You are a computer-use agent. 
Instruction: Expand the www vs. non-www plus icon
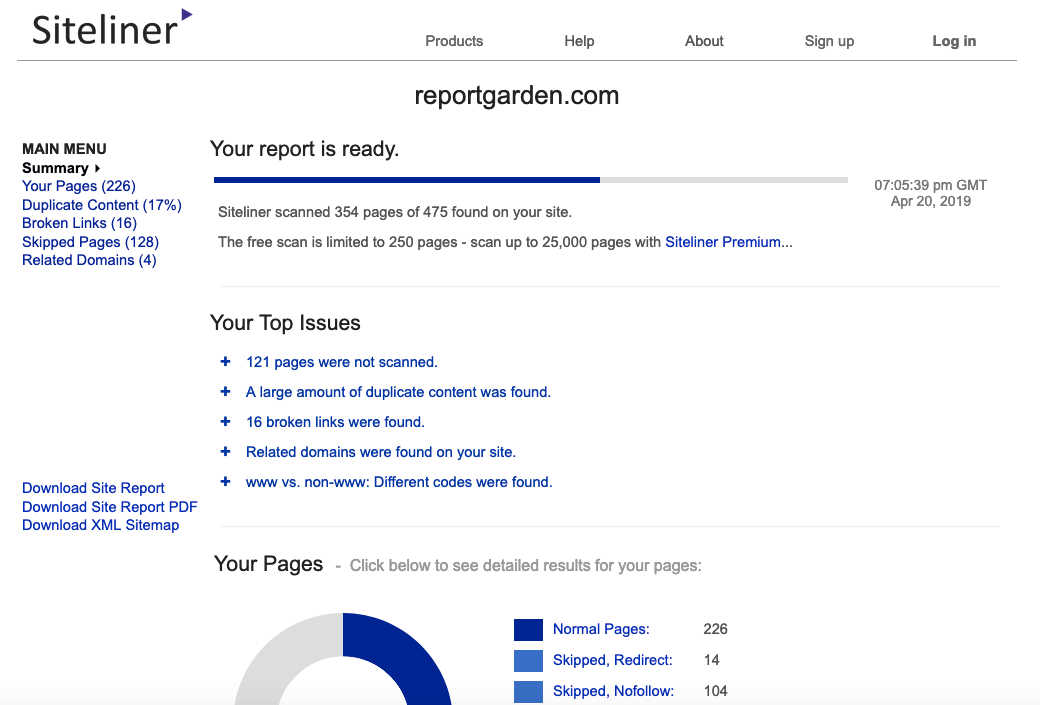[x=226, y=481]
